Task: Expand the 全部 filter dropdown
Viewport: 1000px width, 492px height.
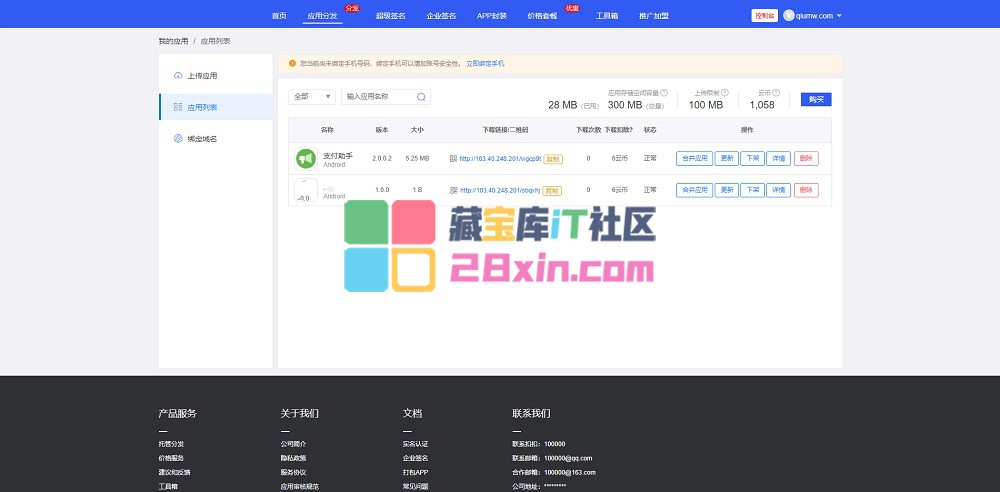Action: 312,97
